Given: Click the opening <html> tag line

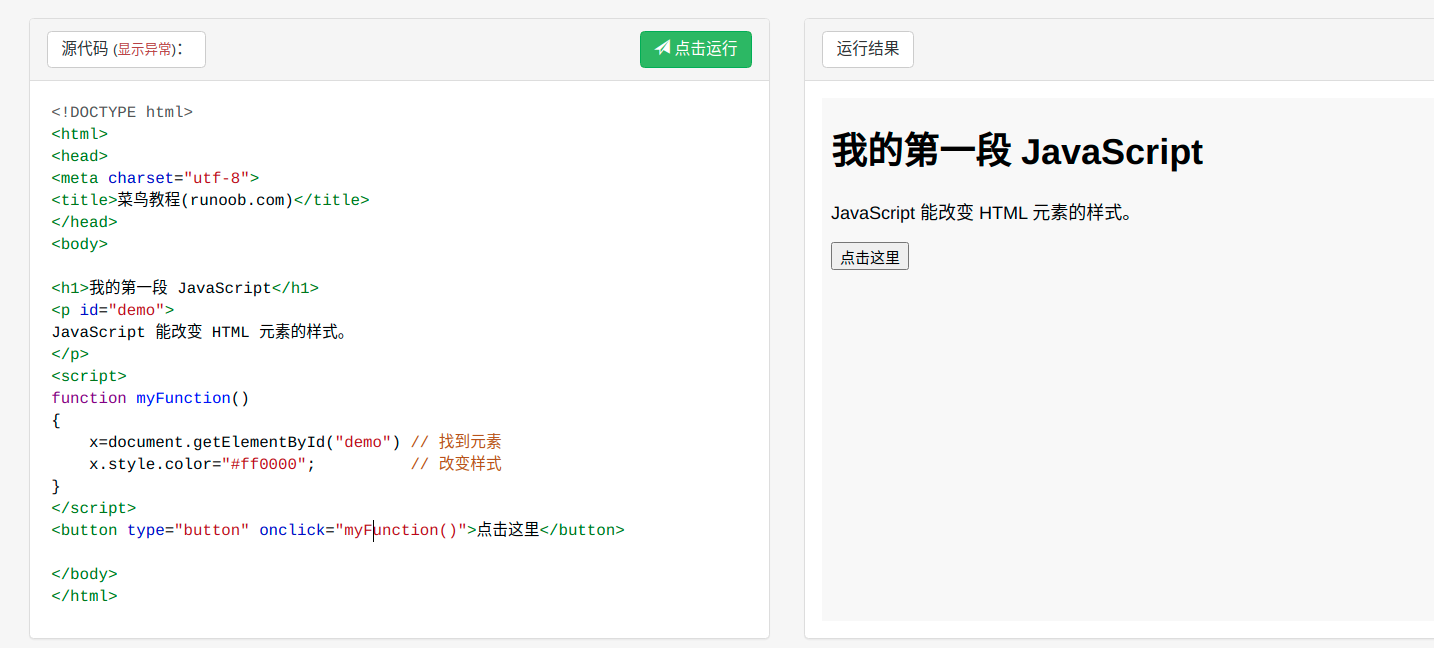Looking at the screenshot, I should pyautogui.click(x=80, y=134).
